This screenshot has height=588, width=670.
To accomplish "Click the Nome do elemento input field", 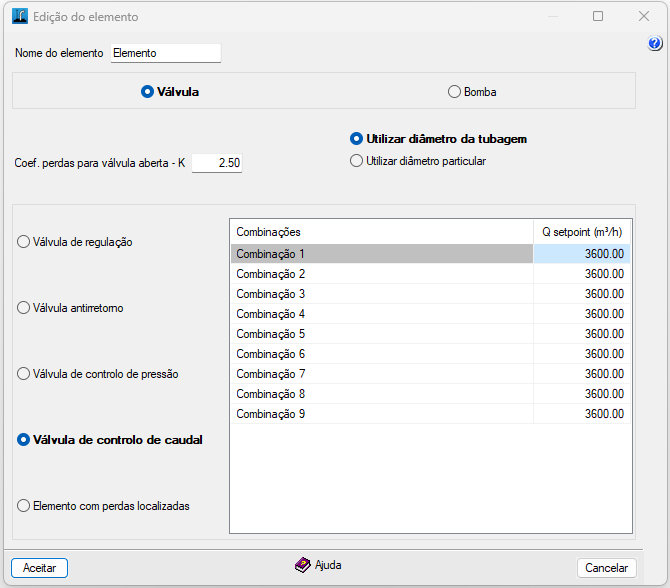I will 166,53.
